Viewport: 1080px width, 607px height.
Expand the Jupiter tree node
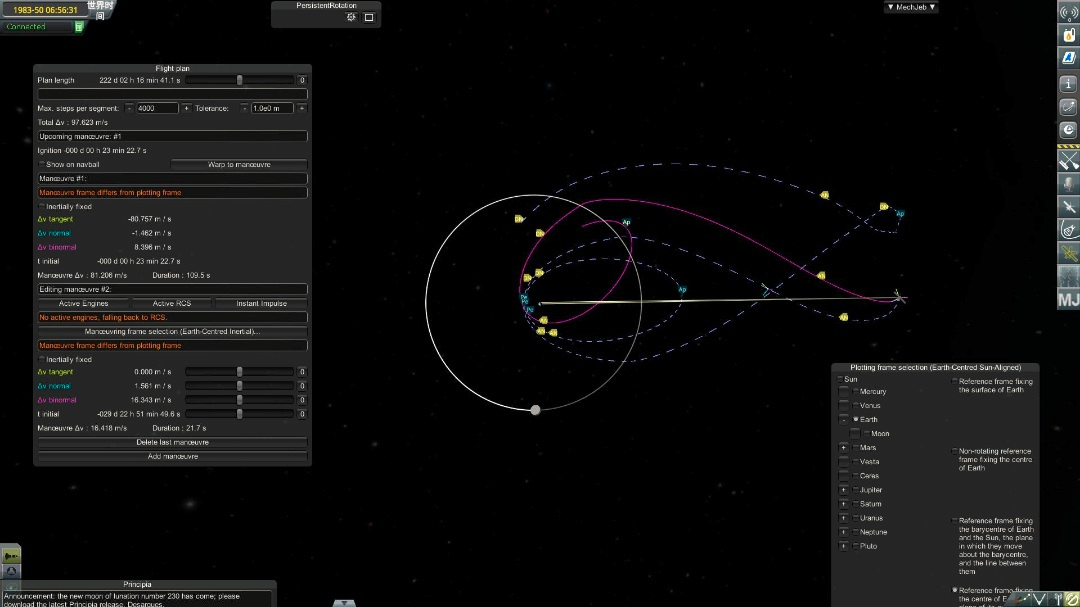844,490
